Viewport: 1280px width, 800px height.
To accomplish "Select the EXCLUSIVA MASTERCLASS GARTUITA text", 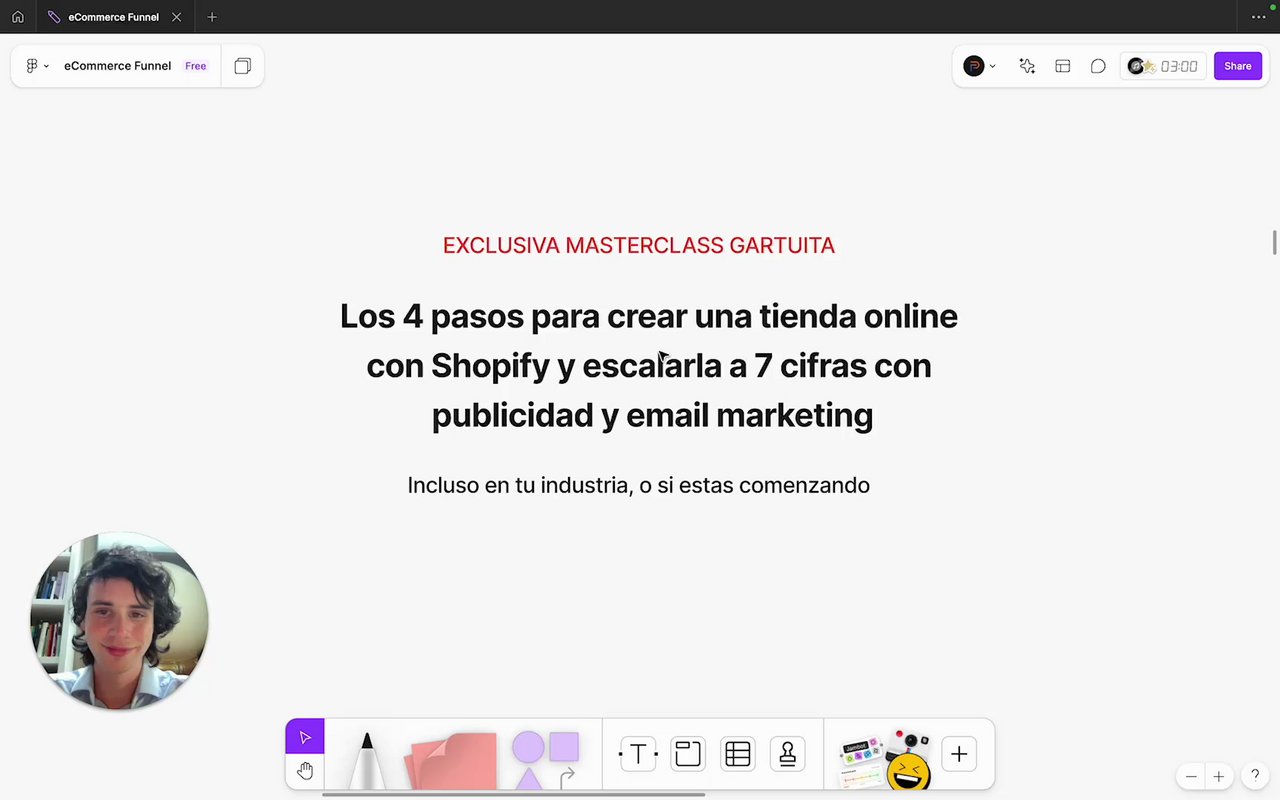I will coord(639,245).
